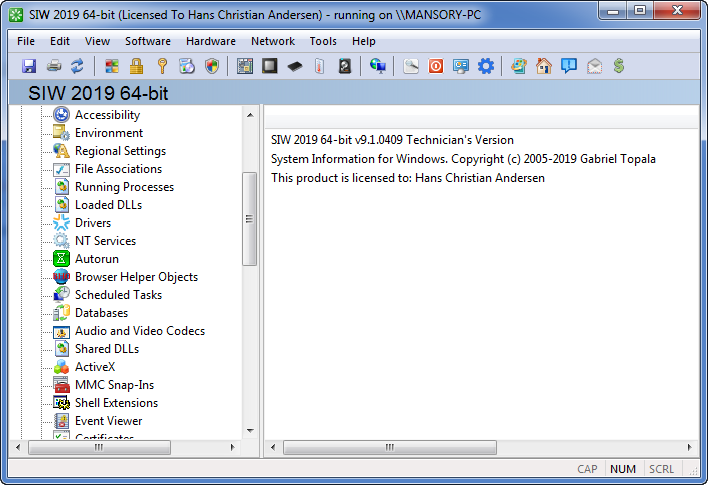Screen dimensions: 708x485
Task: Click tree panel horizontal scroll right arrow
Action: point(233,448)
